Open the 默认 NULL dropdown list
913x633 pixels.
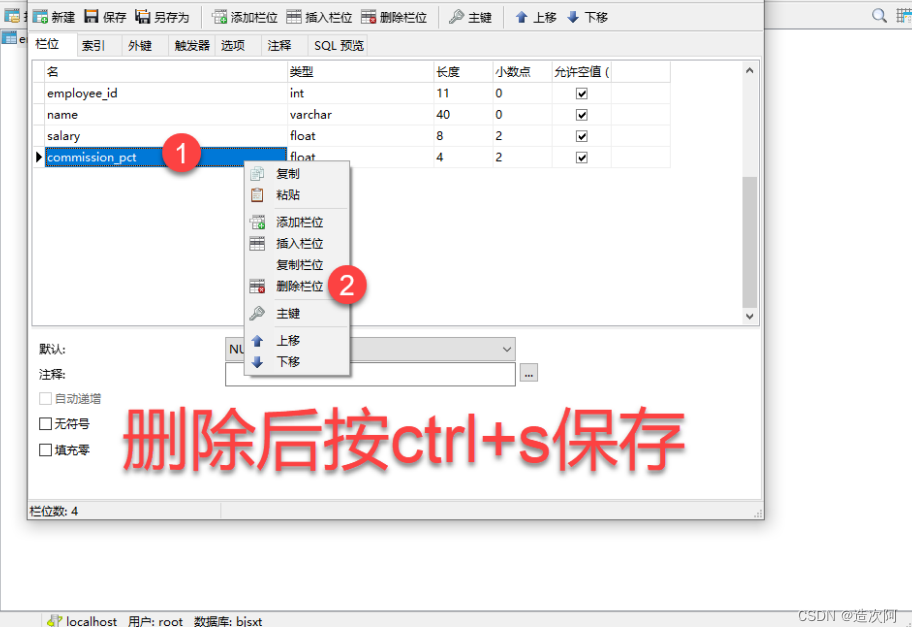pyautogui.click(x=505, y=349)
